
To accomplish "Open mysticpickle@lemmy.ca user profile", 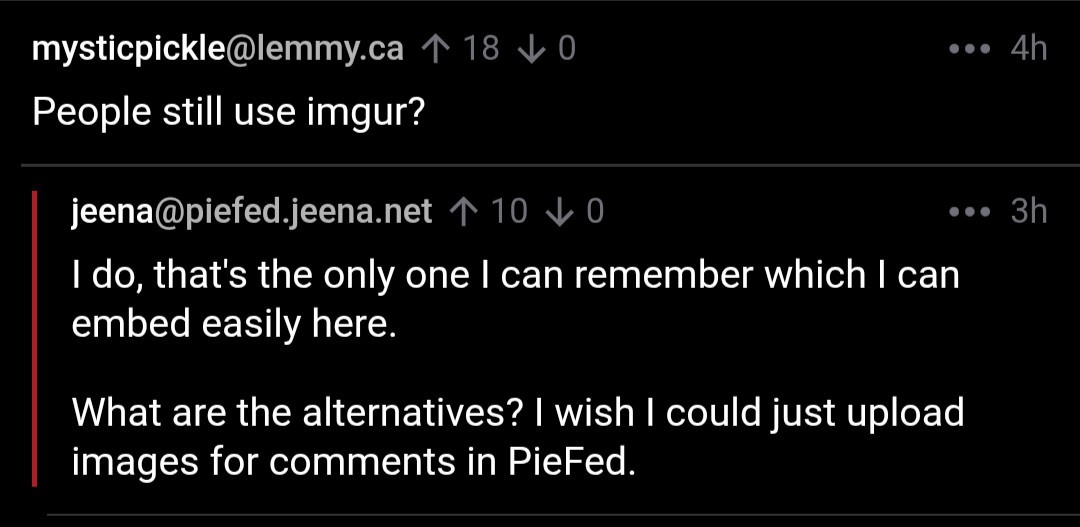I will 218,48.
